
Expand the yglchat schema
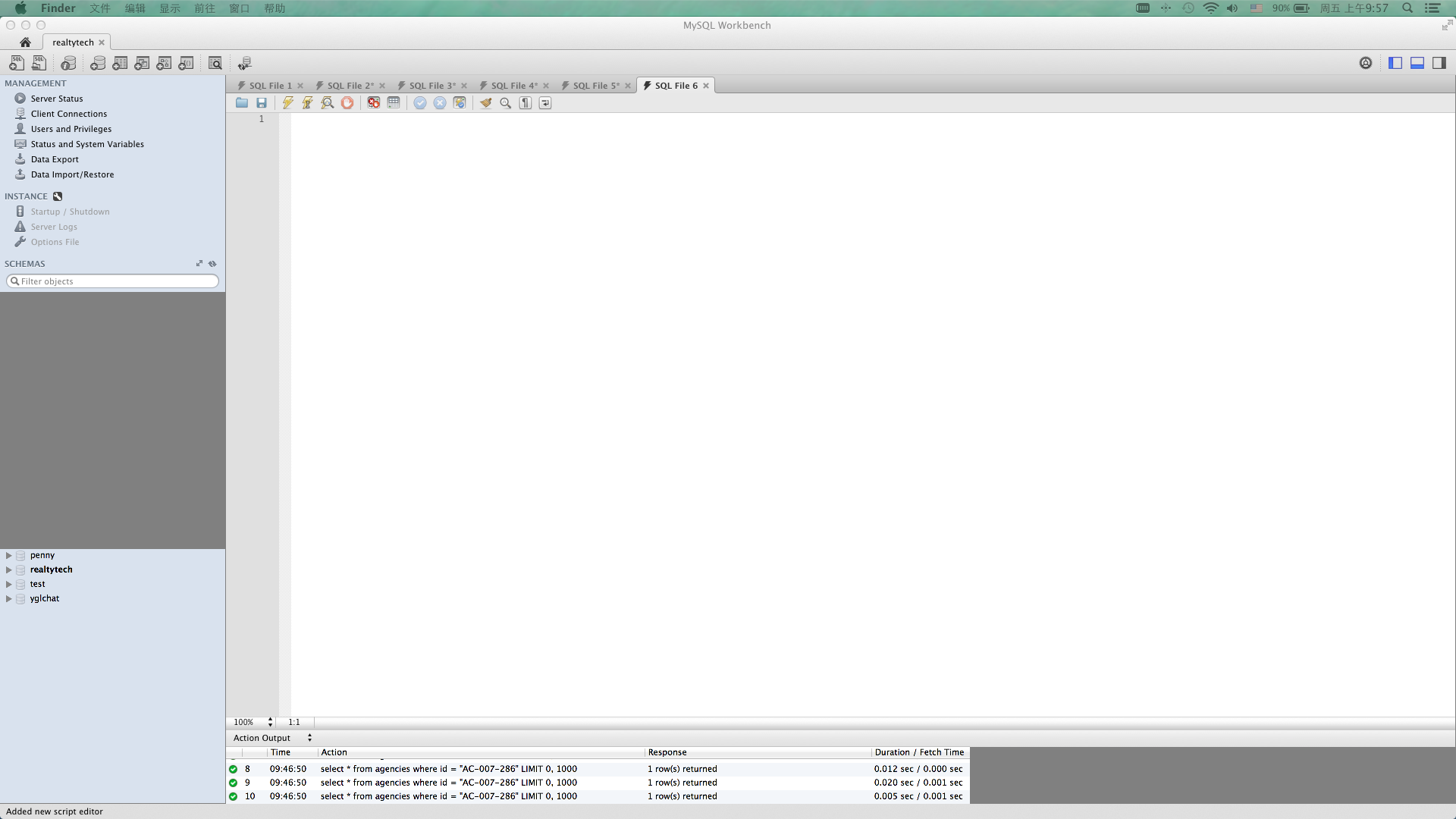(8, 598)
